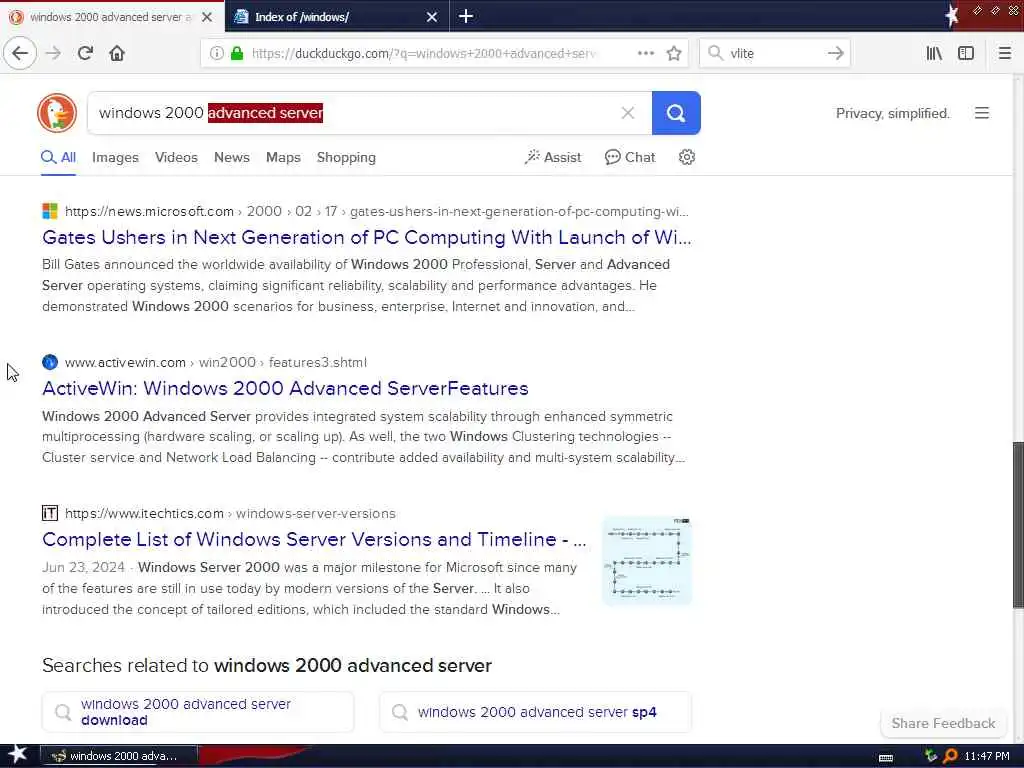Click the page vertical scrollbar thumb
1024x768 pixels.
[1017, 525]
